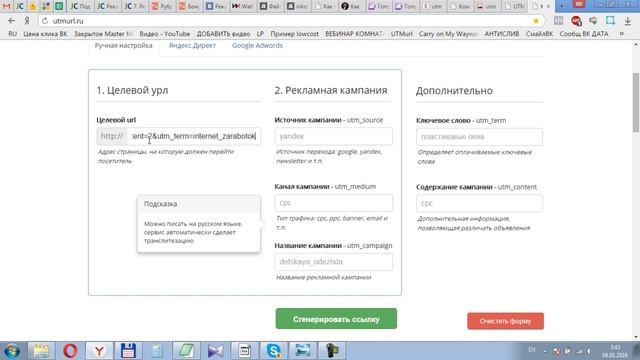
Task: Expand the bookmarks bar overflow chevron
Action: pos(621,34)
